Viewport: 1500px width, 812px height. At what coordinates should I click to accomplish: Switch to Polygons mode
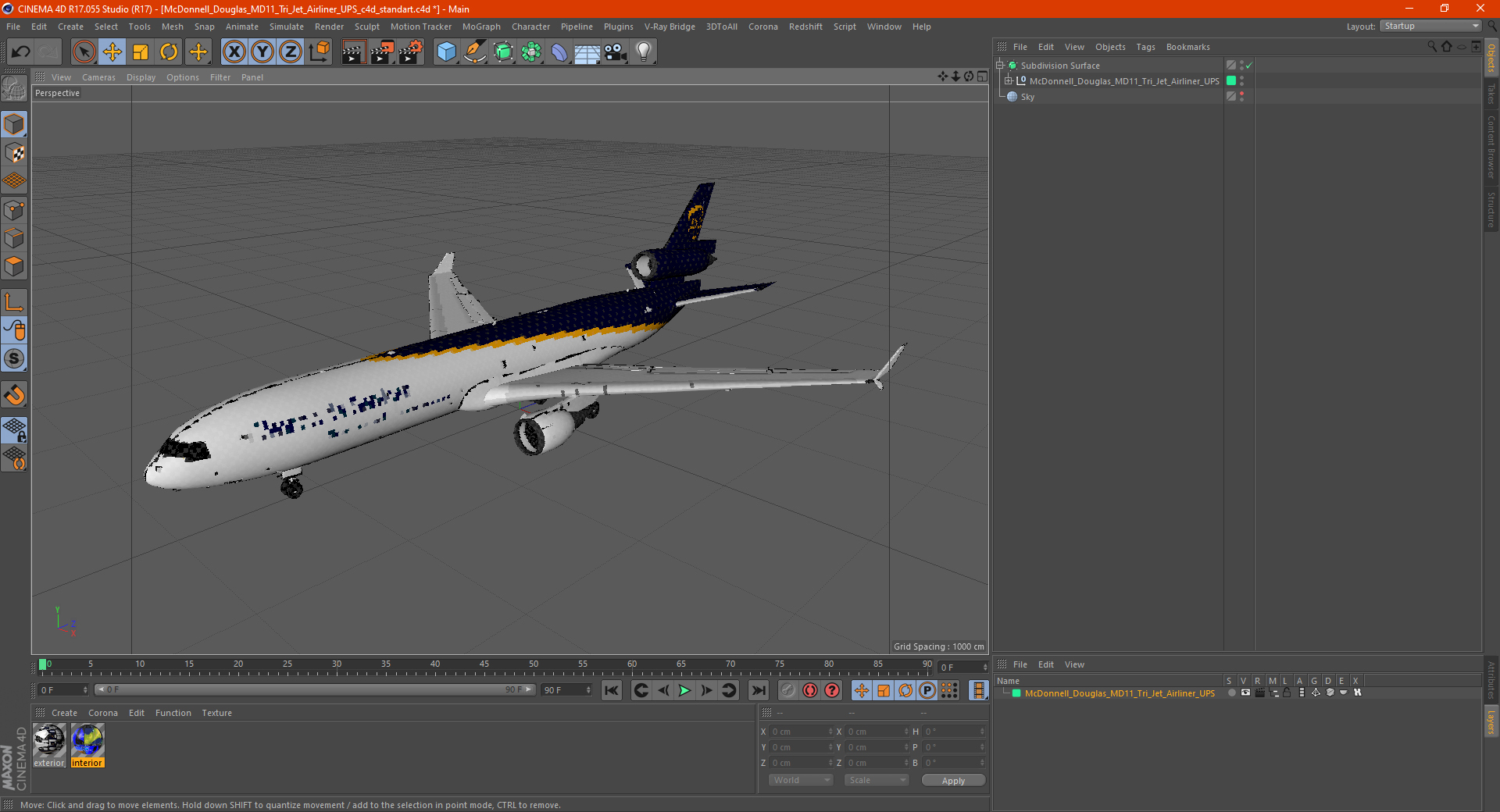[x=14, y=266]
